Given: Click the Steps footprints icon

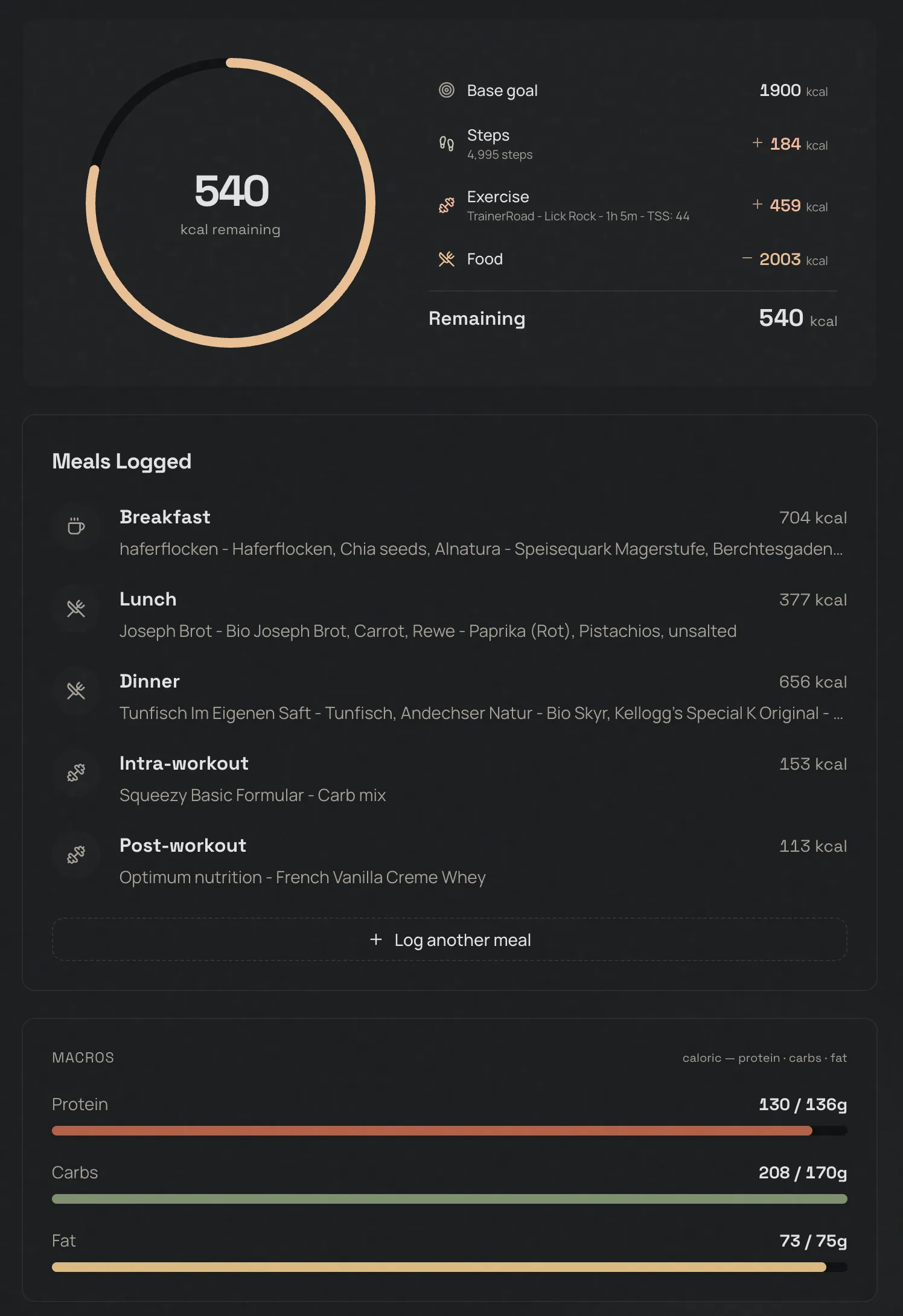Looking at the screenshot, I should pyautogui.click(x=446, y=144).
